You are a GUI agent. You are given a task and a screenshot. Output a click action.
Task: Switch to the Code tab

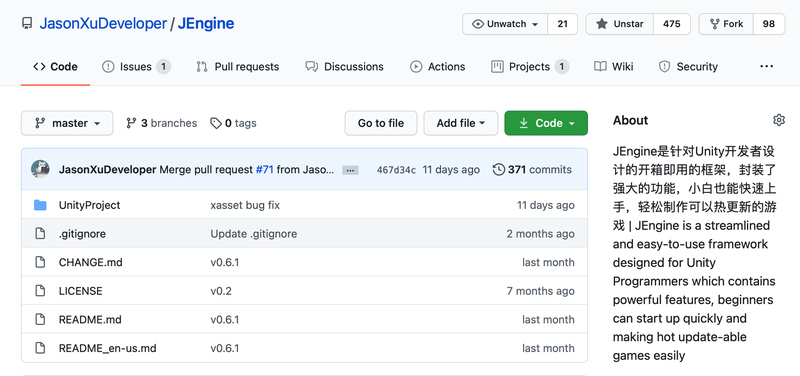pyautogui.click(x=55, y=67)
